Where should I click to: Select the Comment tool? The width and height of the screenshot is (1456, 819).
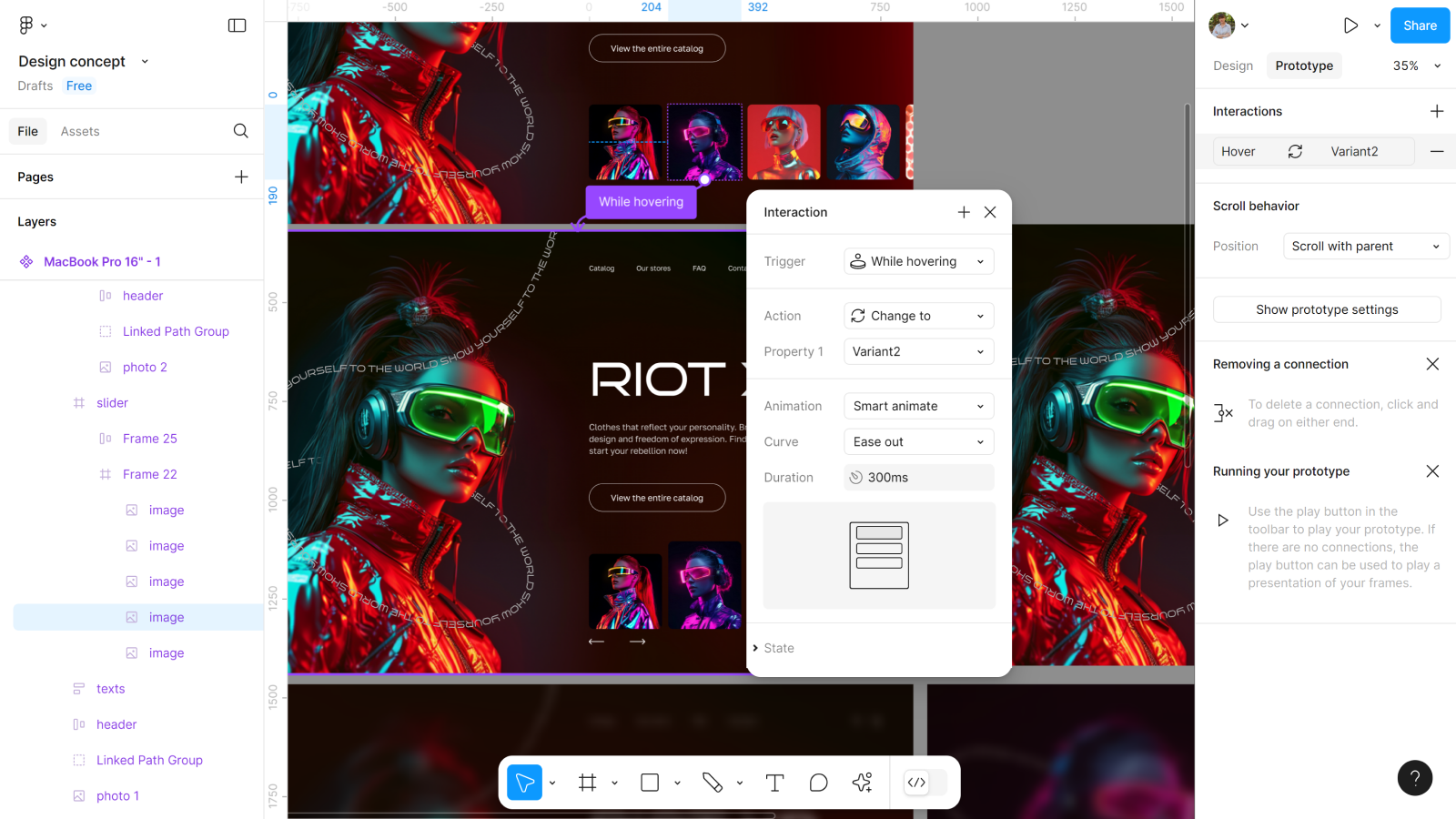818,783
